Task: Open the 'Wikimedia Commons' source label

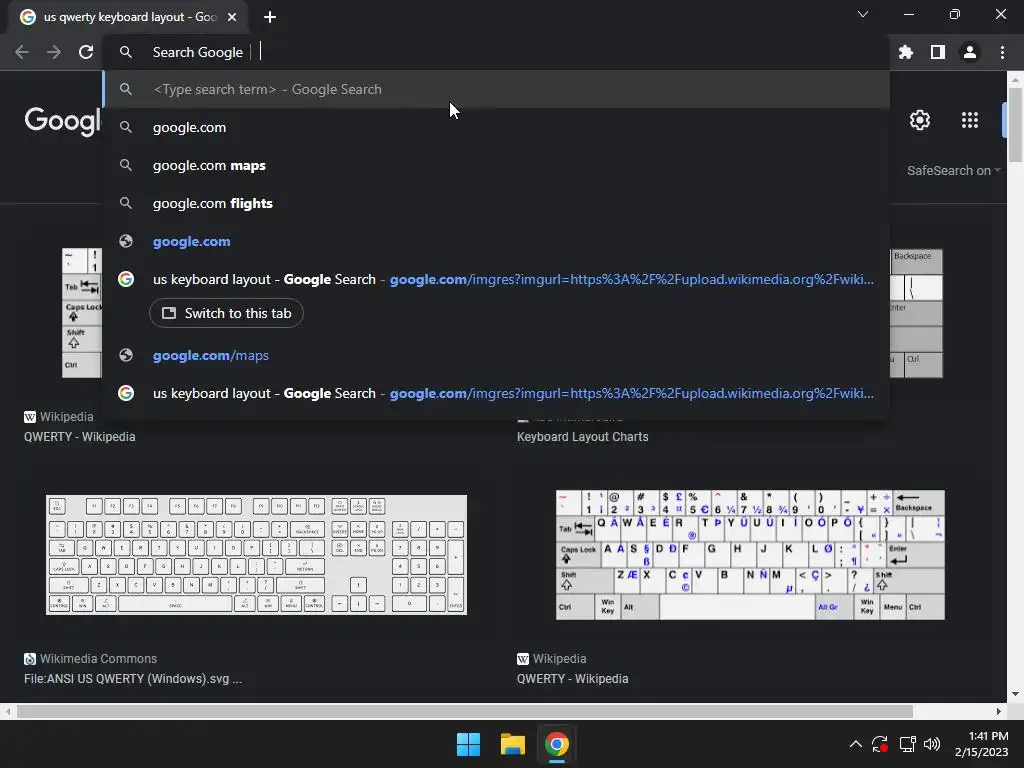Action: click(x=98, y=659)
